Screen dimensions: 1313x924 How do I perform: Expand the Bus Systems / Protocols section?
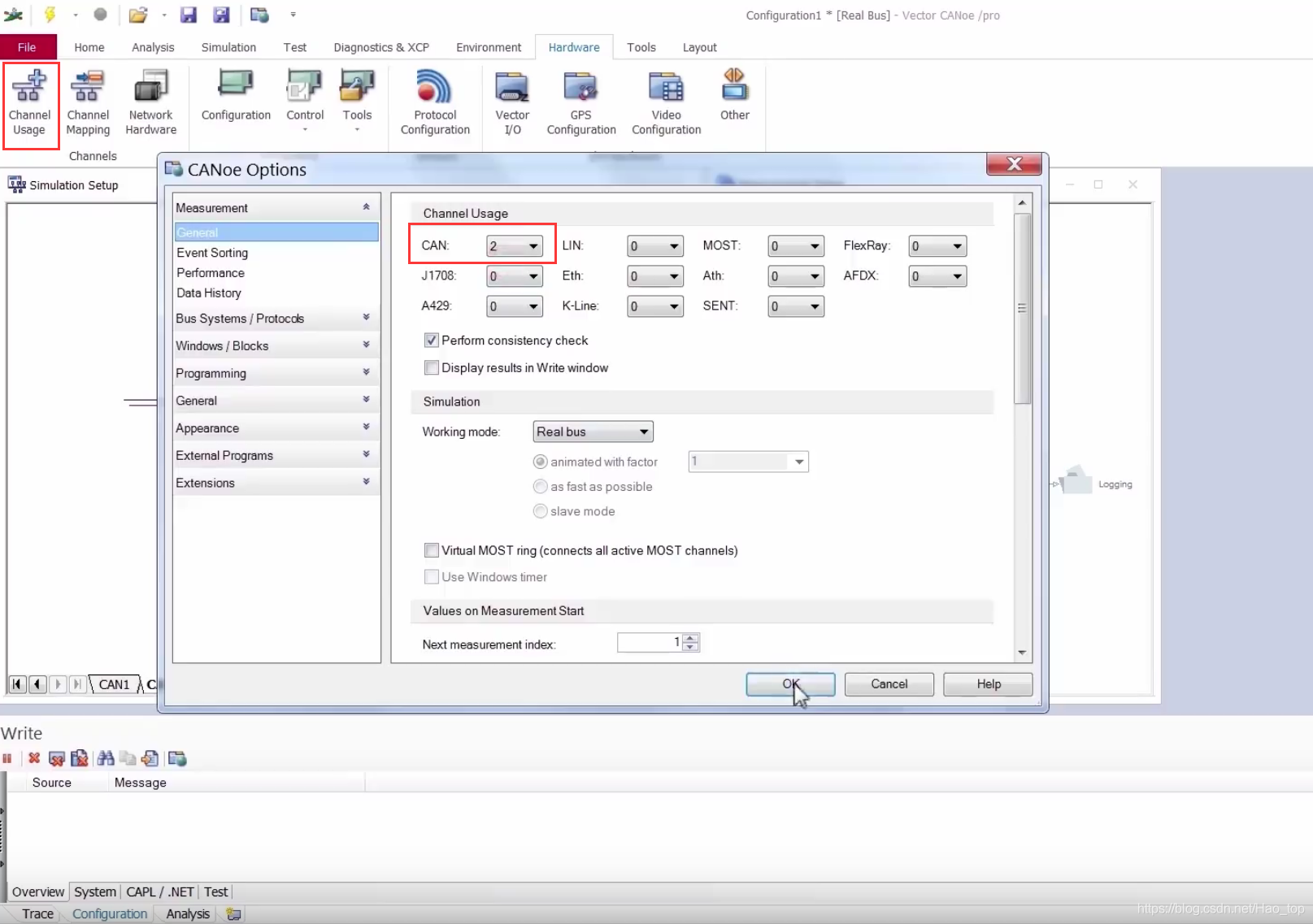point(276,319)
